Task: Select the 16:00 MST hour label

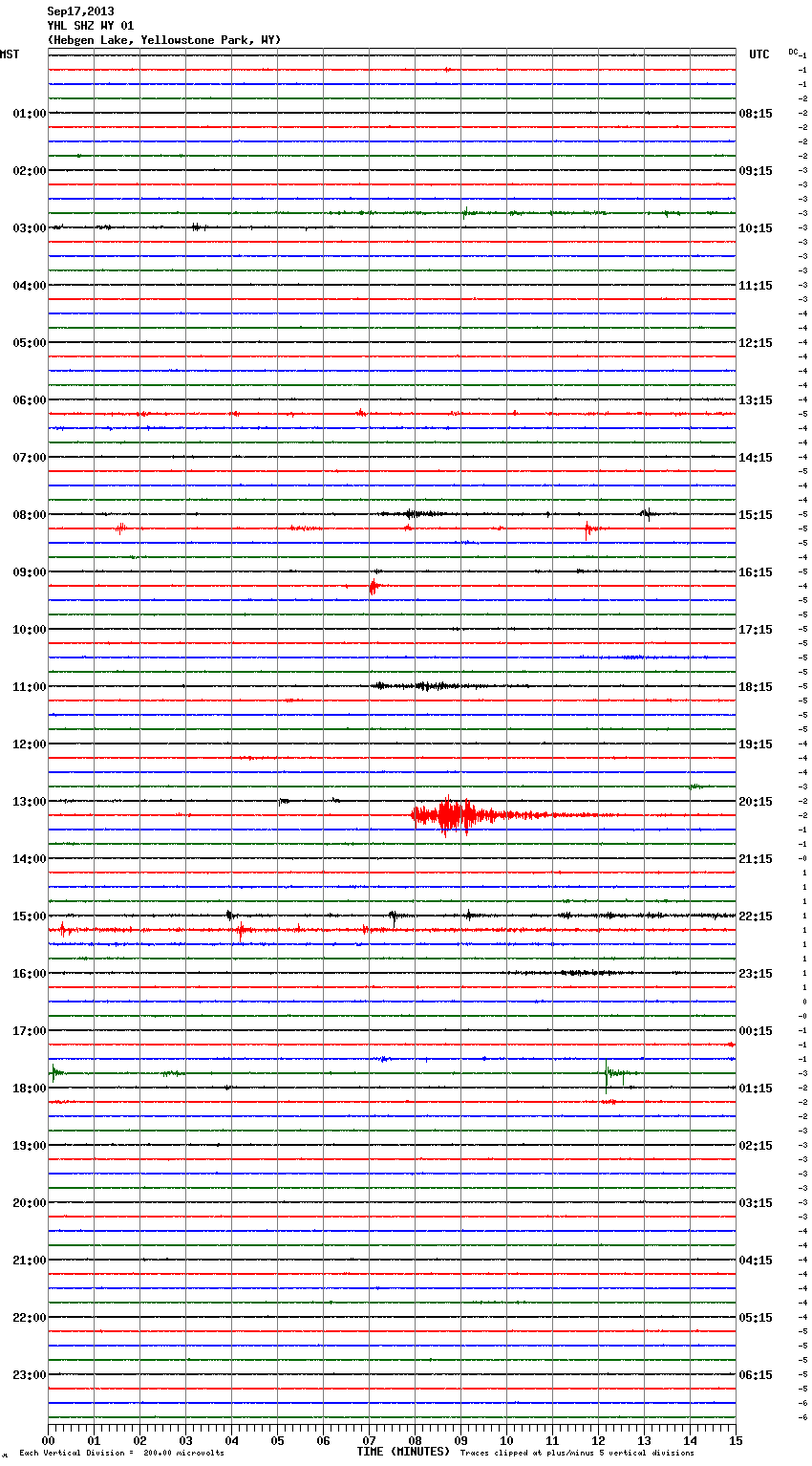Action: [x=30, y=974]
